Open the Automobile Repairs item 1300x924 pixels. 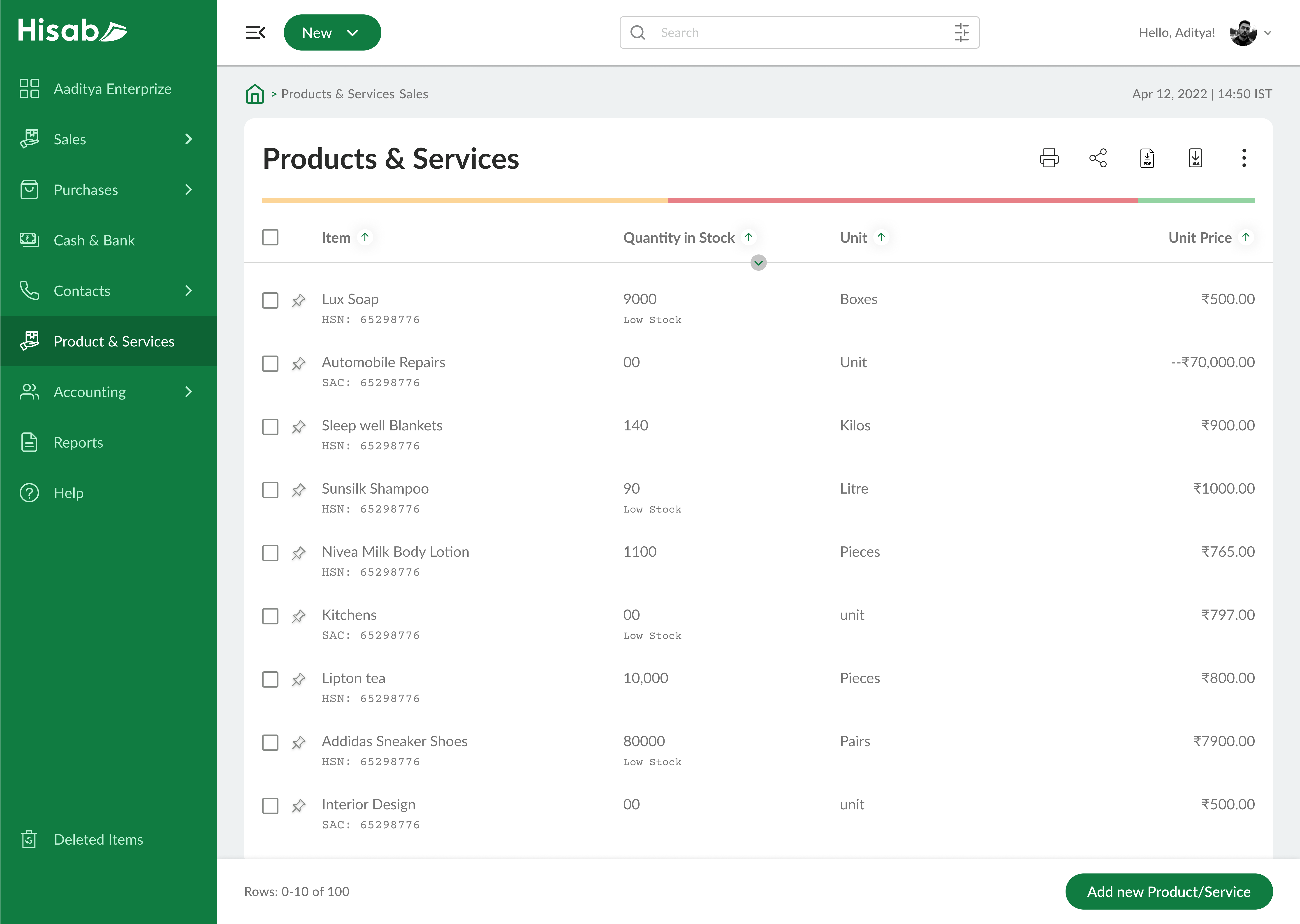pos(384,363)
